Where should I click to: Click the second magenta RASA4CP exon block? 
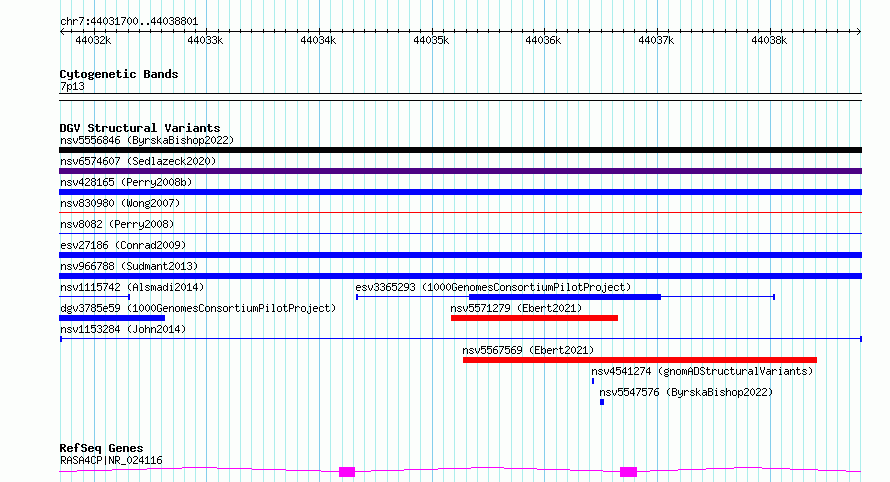(628, 472)
